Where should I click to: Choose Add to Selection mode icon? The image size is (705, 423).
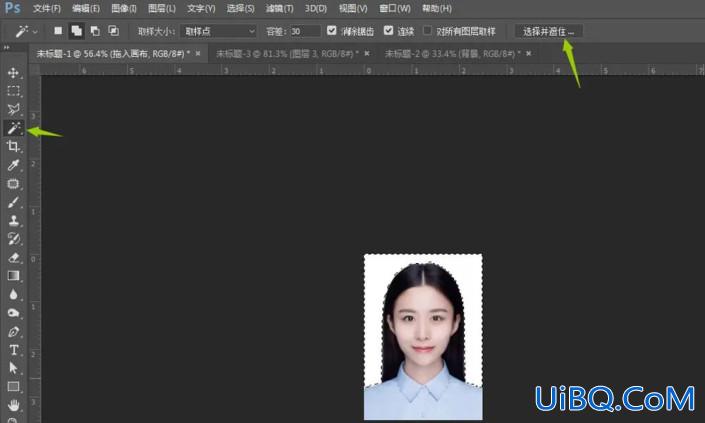(x=76, y=31)
